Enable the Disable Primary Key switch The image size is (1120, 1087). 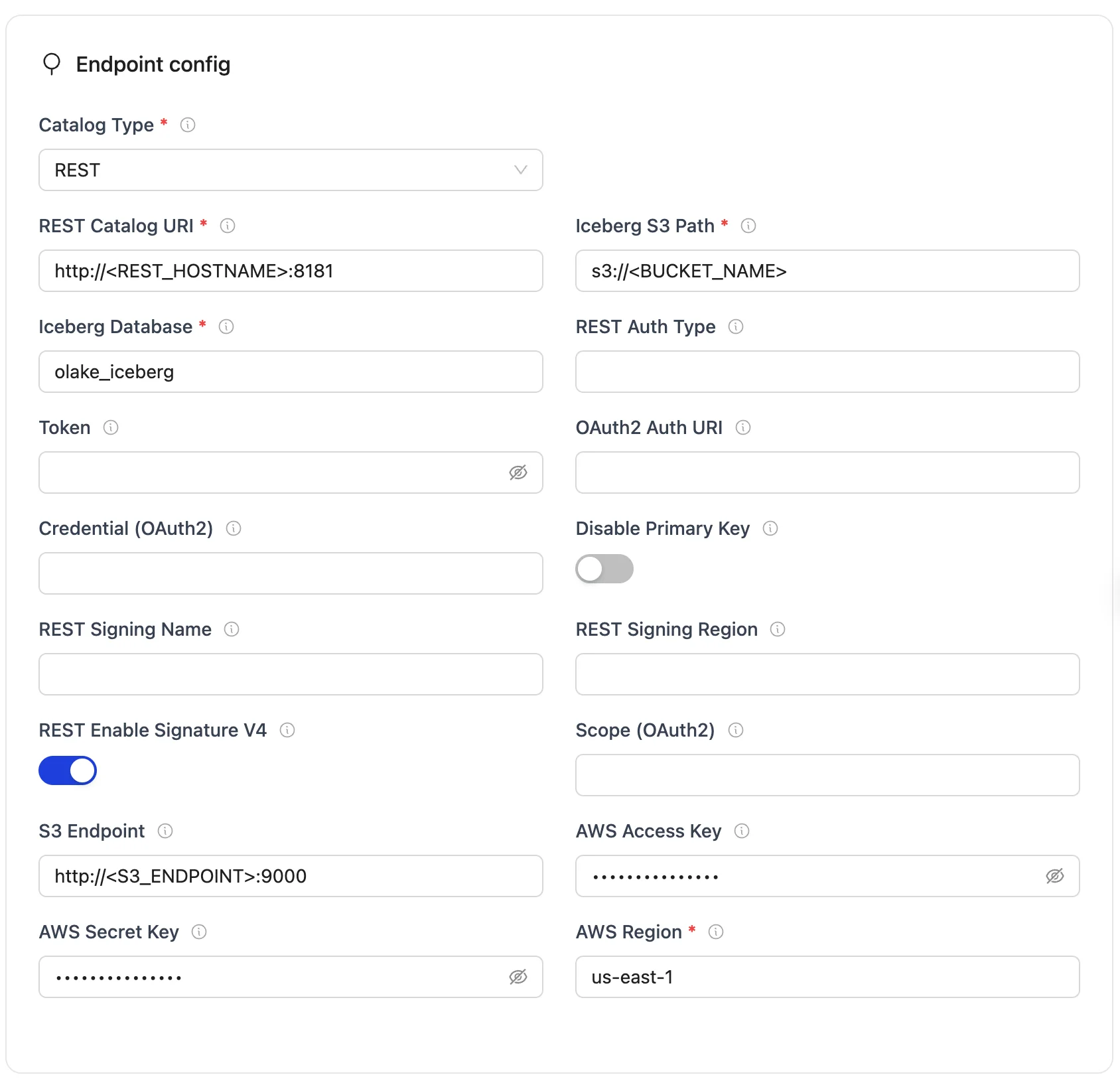coord(604,569)
